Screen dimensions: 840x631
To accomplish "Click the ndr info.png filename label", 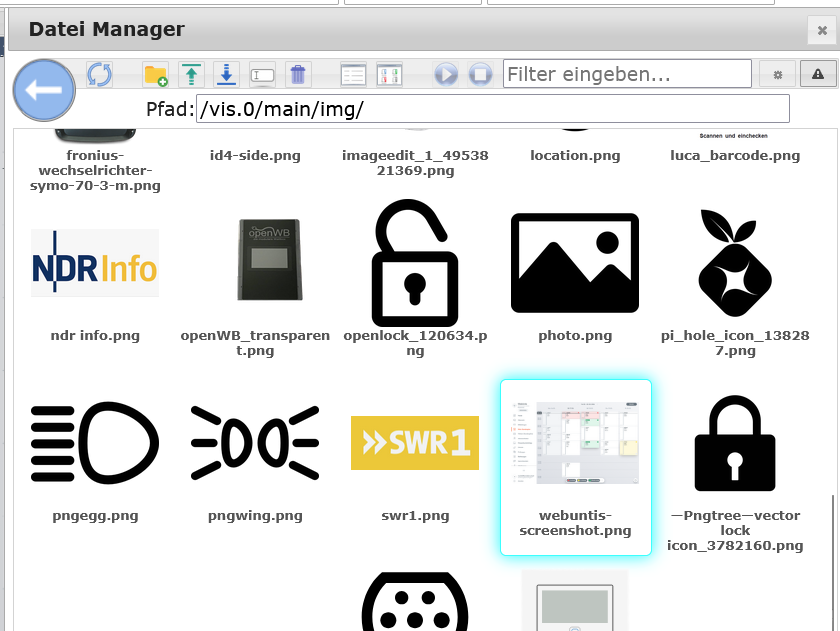I will [95, 335].
